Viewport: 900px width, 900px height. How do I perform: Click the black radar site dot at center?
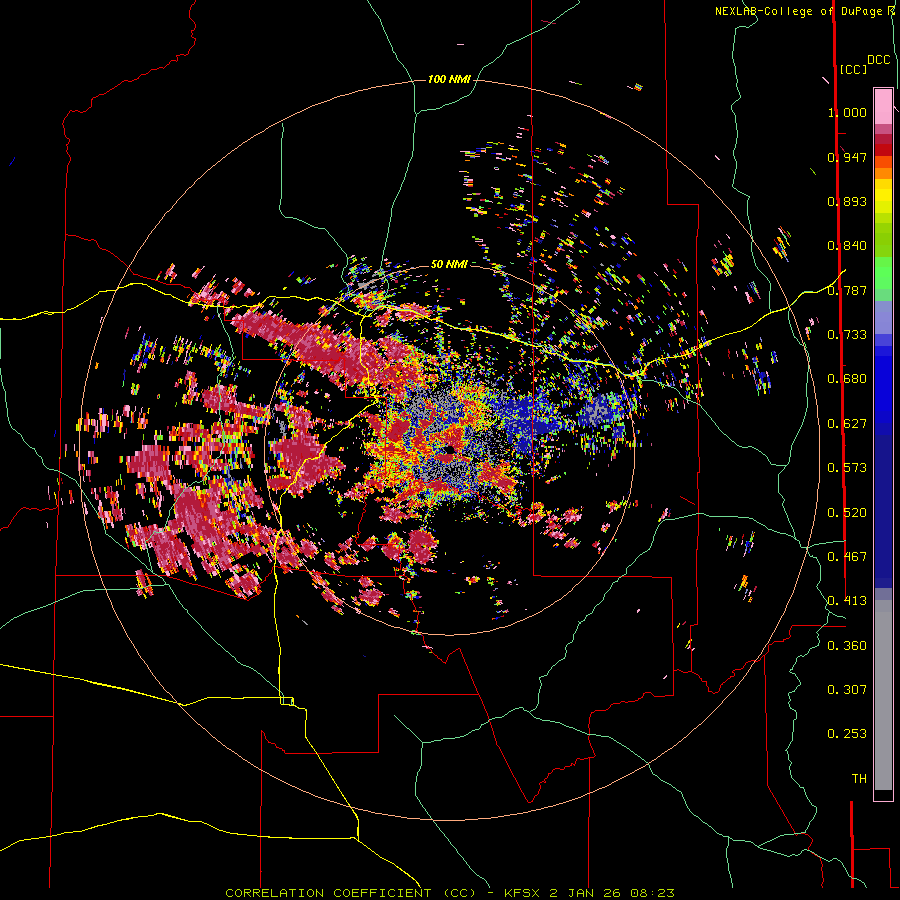click(x=449, y=450)
